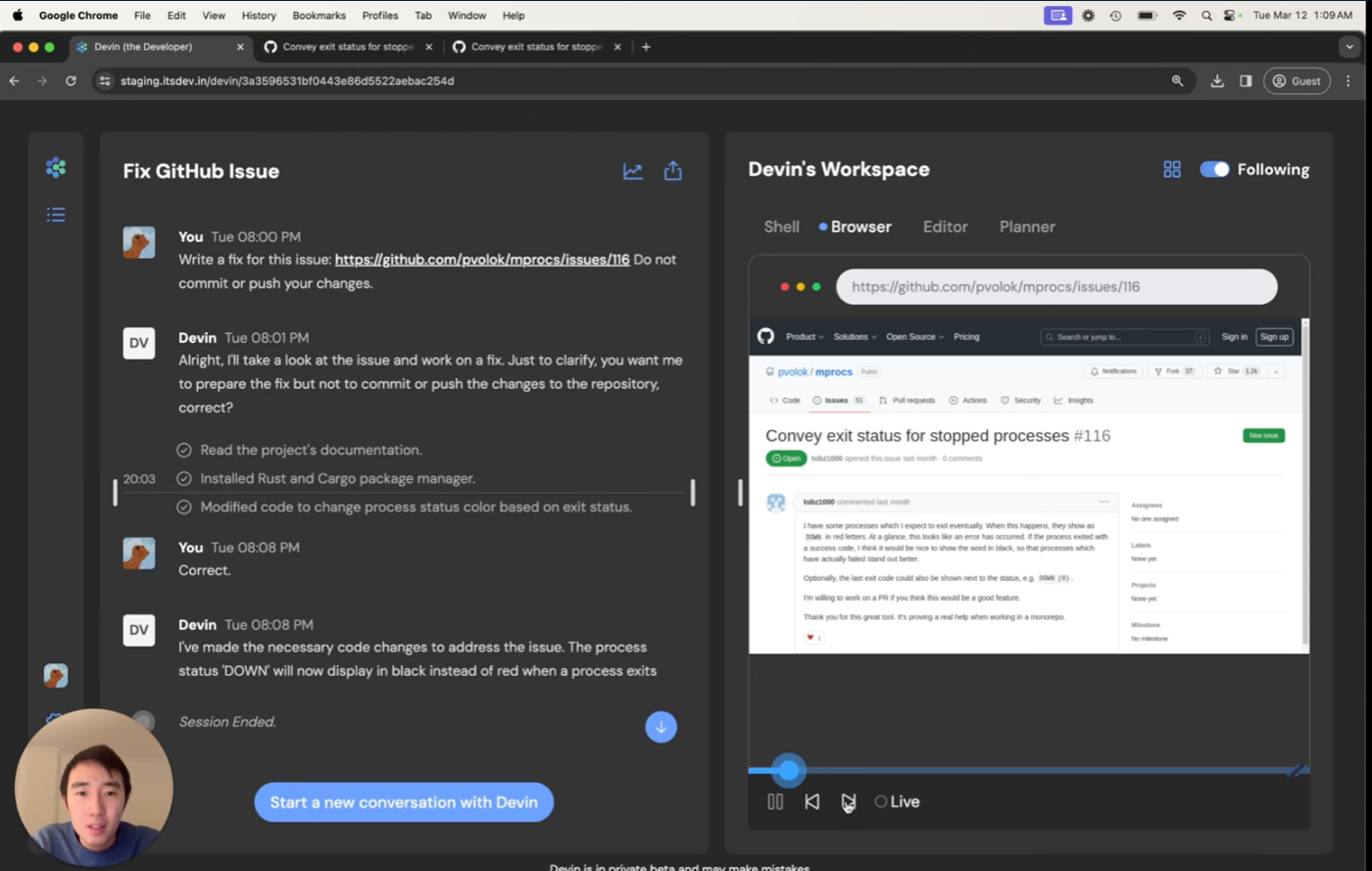Viewport: 1372px width, 871px height.
Task: Open site information icon in address bar
Action: pos(106,81)
